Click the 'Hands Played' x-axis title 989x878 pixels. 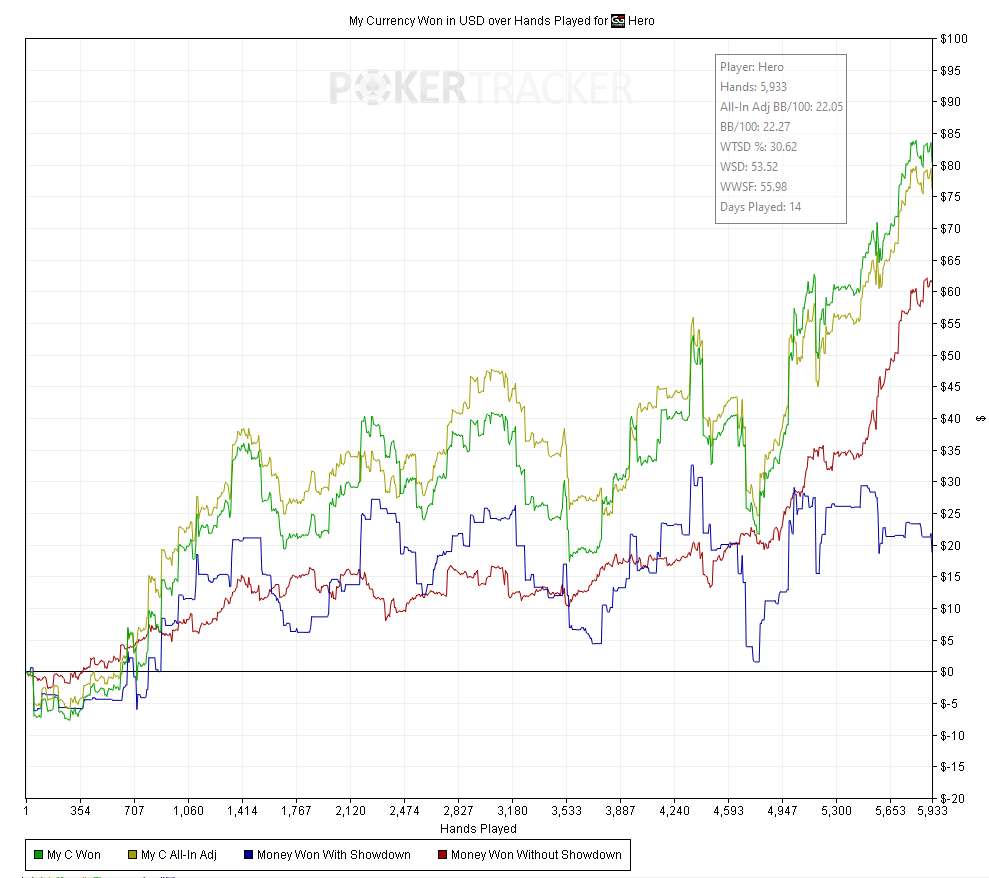click(x=478, y=829)
